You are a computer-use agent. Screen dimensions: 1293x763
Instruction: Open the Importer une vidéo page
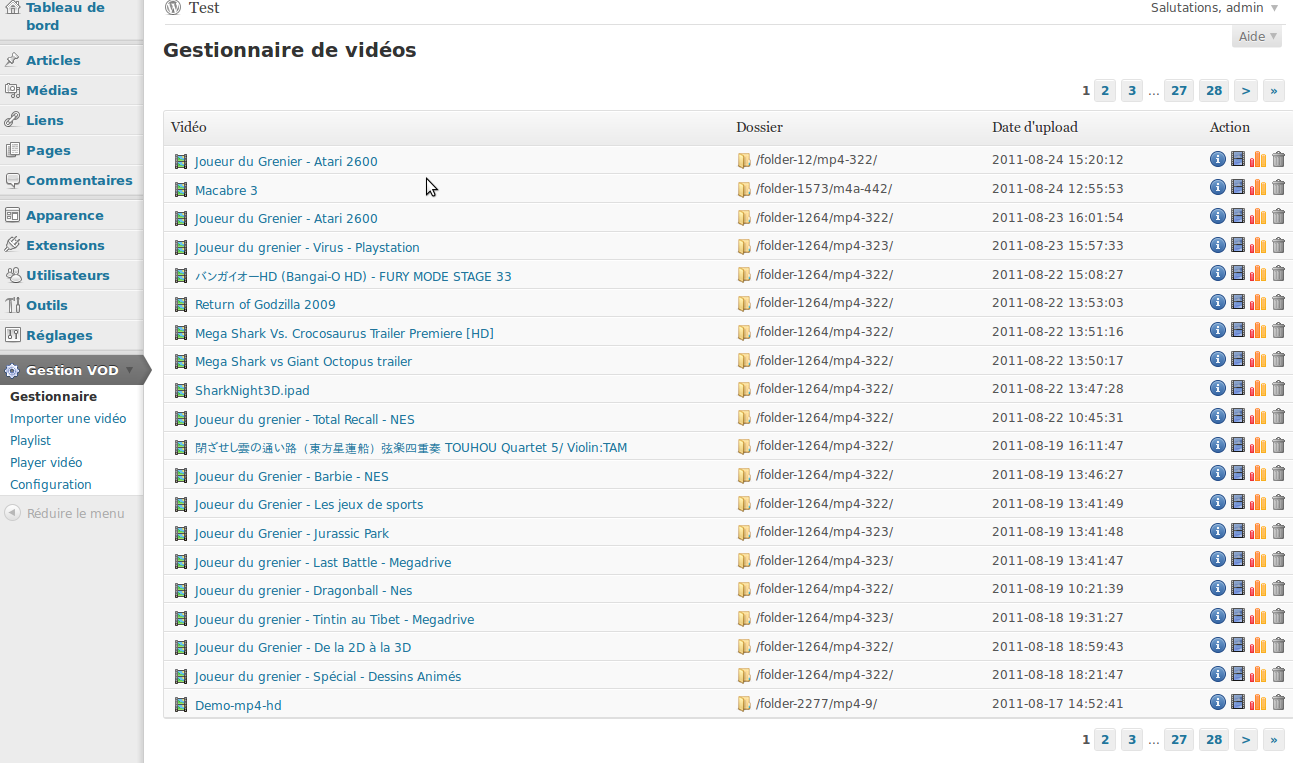67,418
